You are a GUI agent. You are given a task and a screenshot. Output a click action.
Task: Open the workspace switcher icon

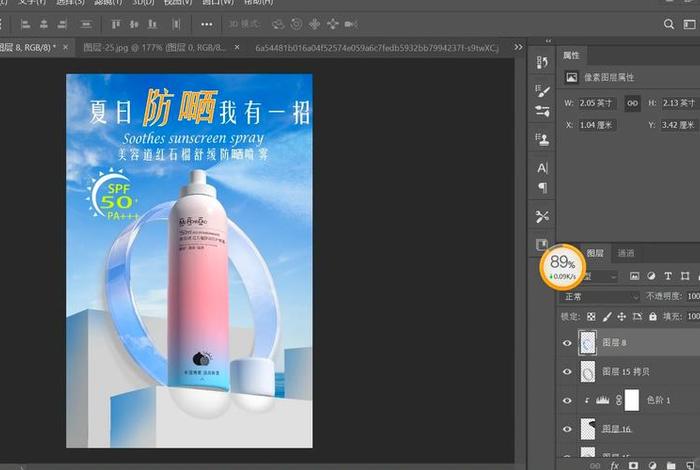tap(689, 24)
